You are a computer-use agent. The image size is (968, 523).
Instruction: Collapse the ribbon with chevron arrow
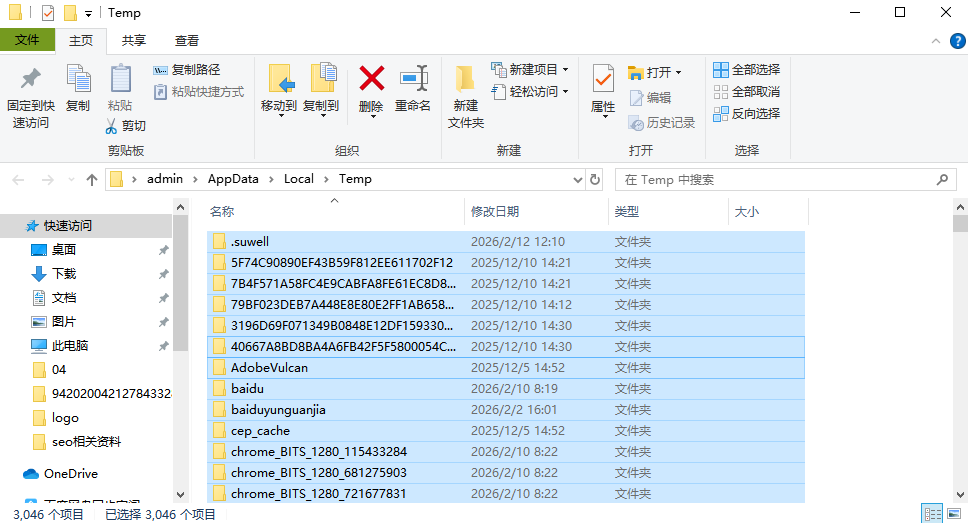936,41
